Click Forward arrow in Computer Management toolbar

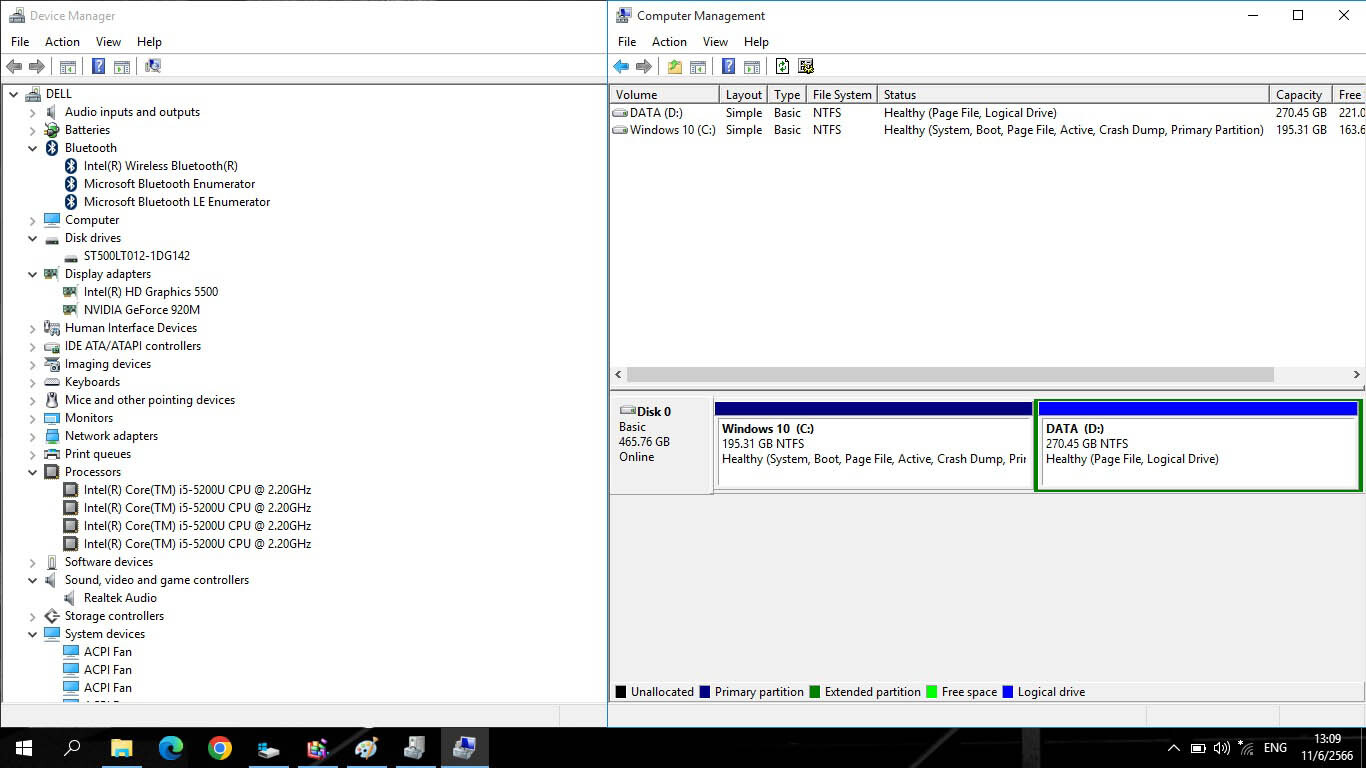(644, 67)
